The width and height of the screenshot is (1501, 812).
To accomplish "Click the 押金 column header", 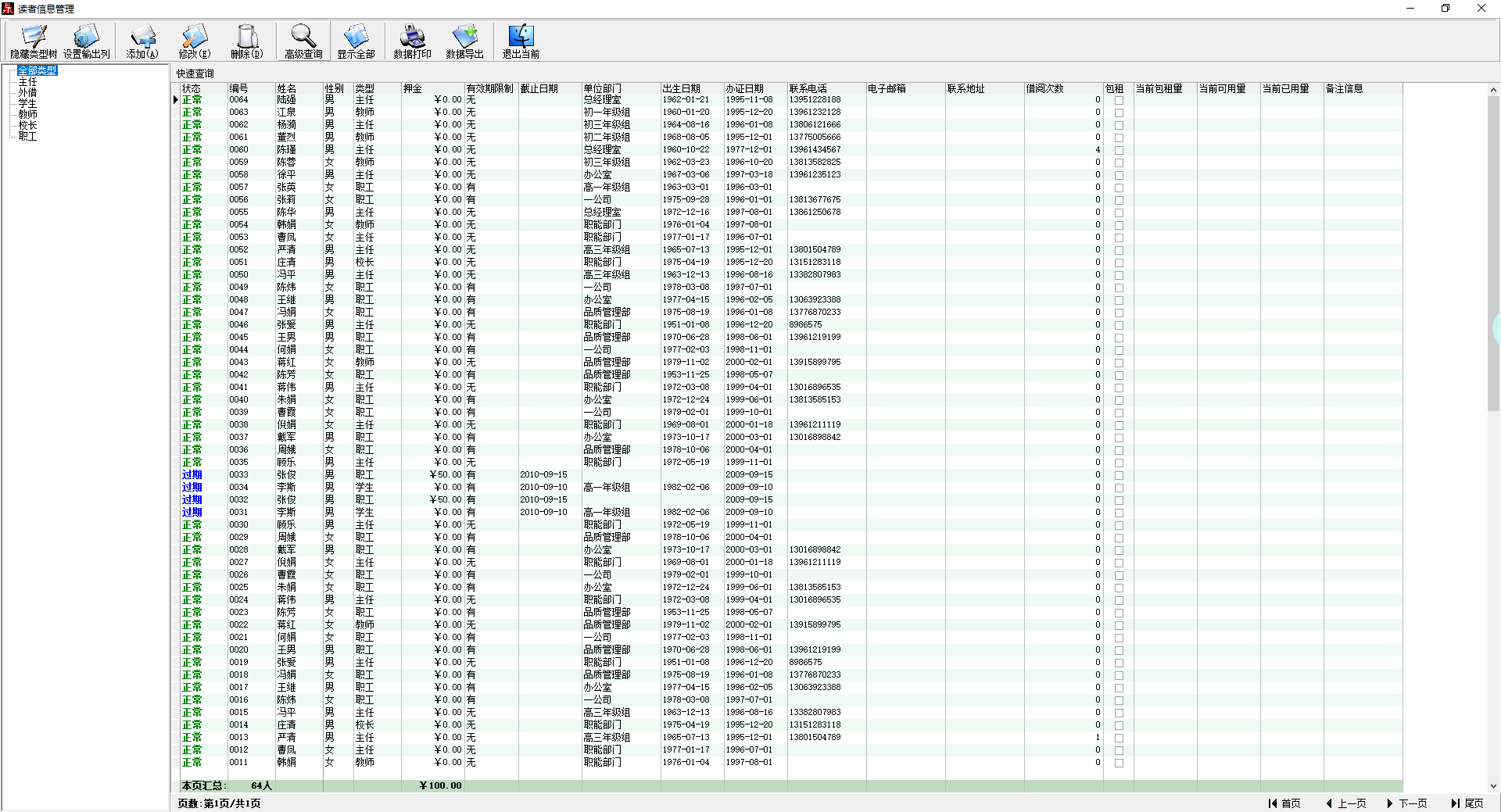I will click(x=432, y=88).
